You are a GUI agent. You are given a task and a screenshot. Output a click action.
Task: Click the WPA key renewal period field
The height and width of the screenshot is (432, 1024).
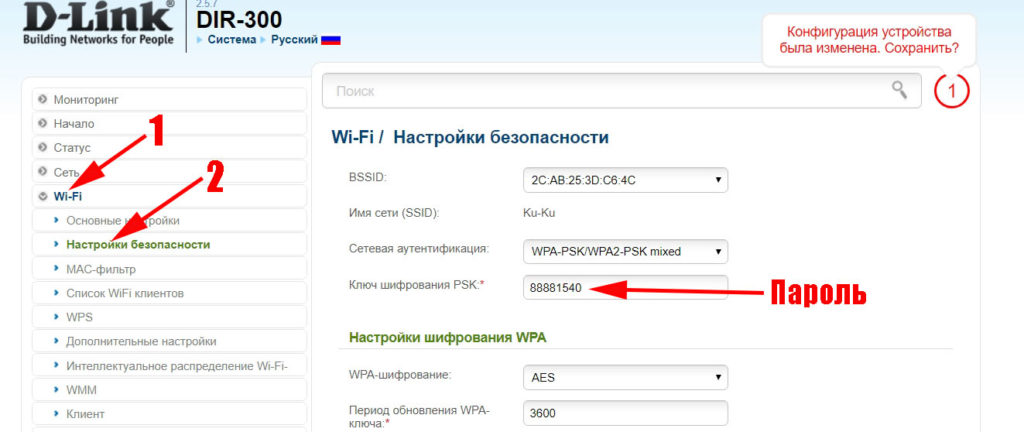[624, 414]
